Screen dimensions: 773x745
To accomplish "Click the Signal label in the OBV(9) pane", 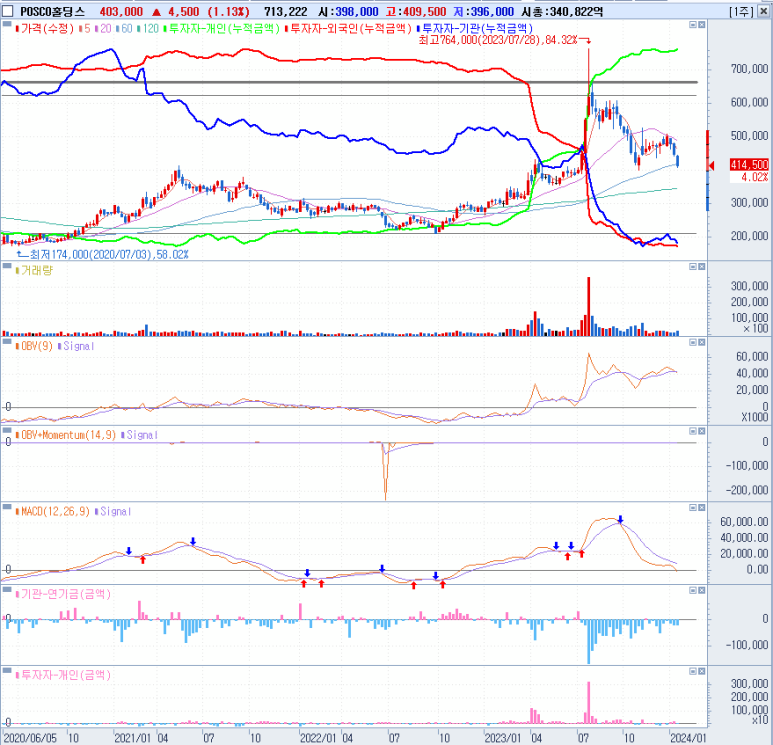I will (x=78, y=346).
